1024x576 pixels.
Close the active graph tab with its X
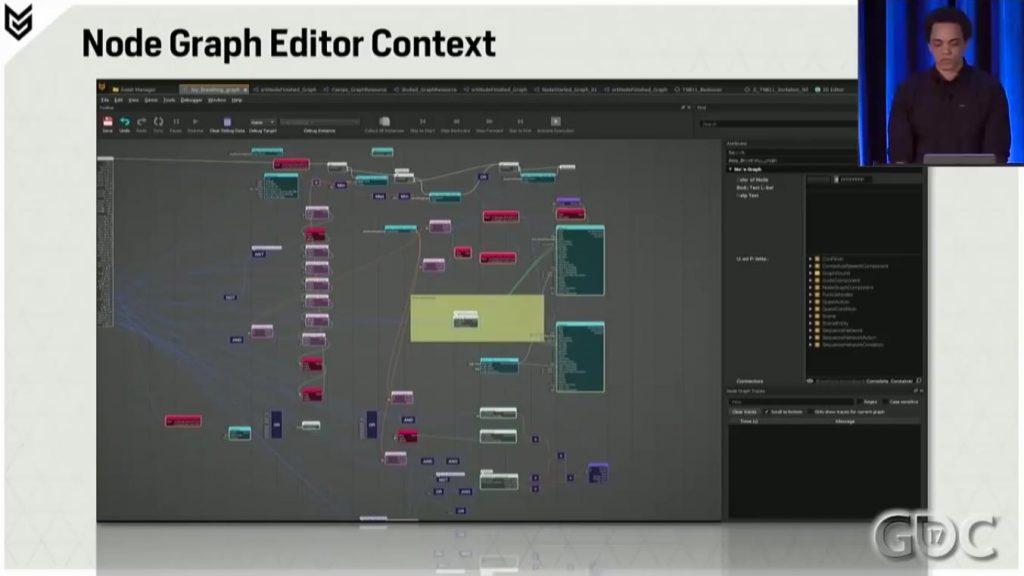click(245, 89)
